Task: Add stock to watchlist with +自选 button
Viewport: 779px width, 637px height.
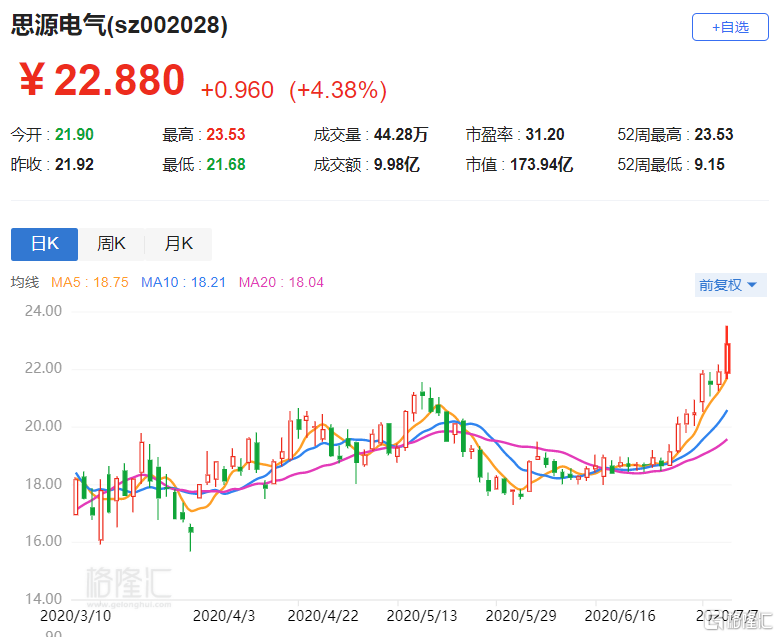Action: [x=730, y=27]
